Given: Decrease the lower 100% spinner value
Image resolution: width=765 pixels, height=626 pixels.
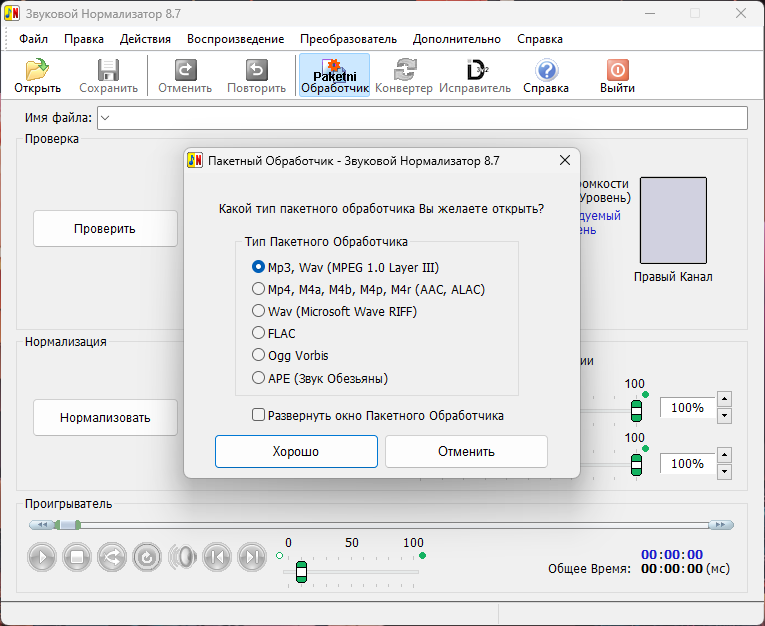Looking at the screenshot, I should pos(725,471).
